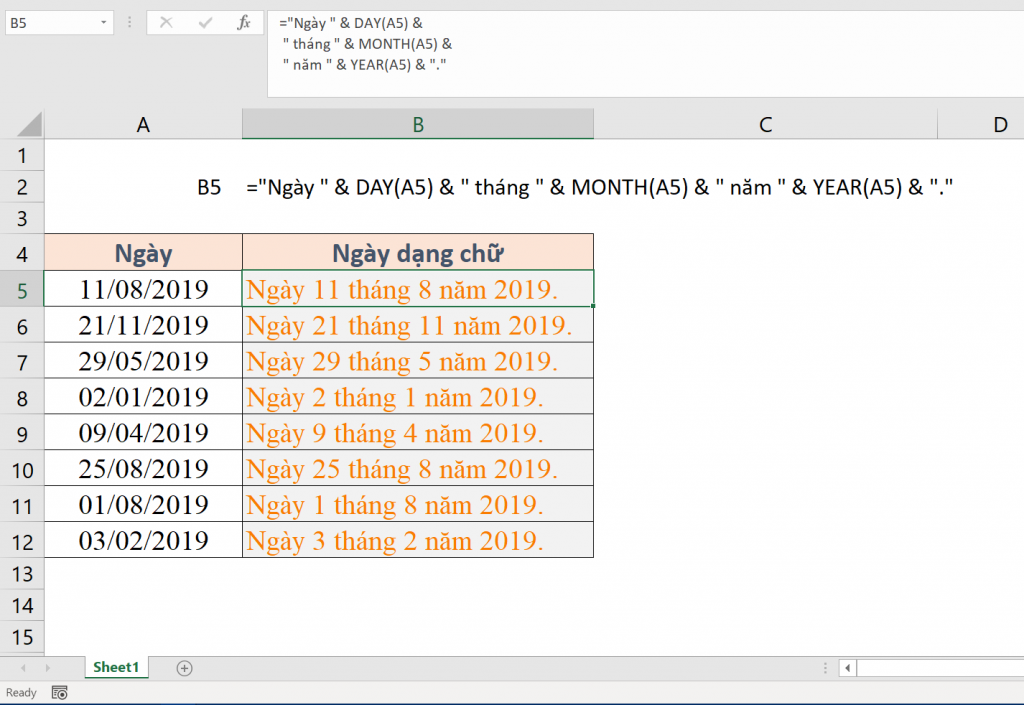1024x705 pixels.
Task: Select row 5 header
Action: click(x=22, y=290)
